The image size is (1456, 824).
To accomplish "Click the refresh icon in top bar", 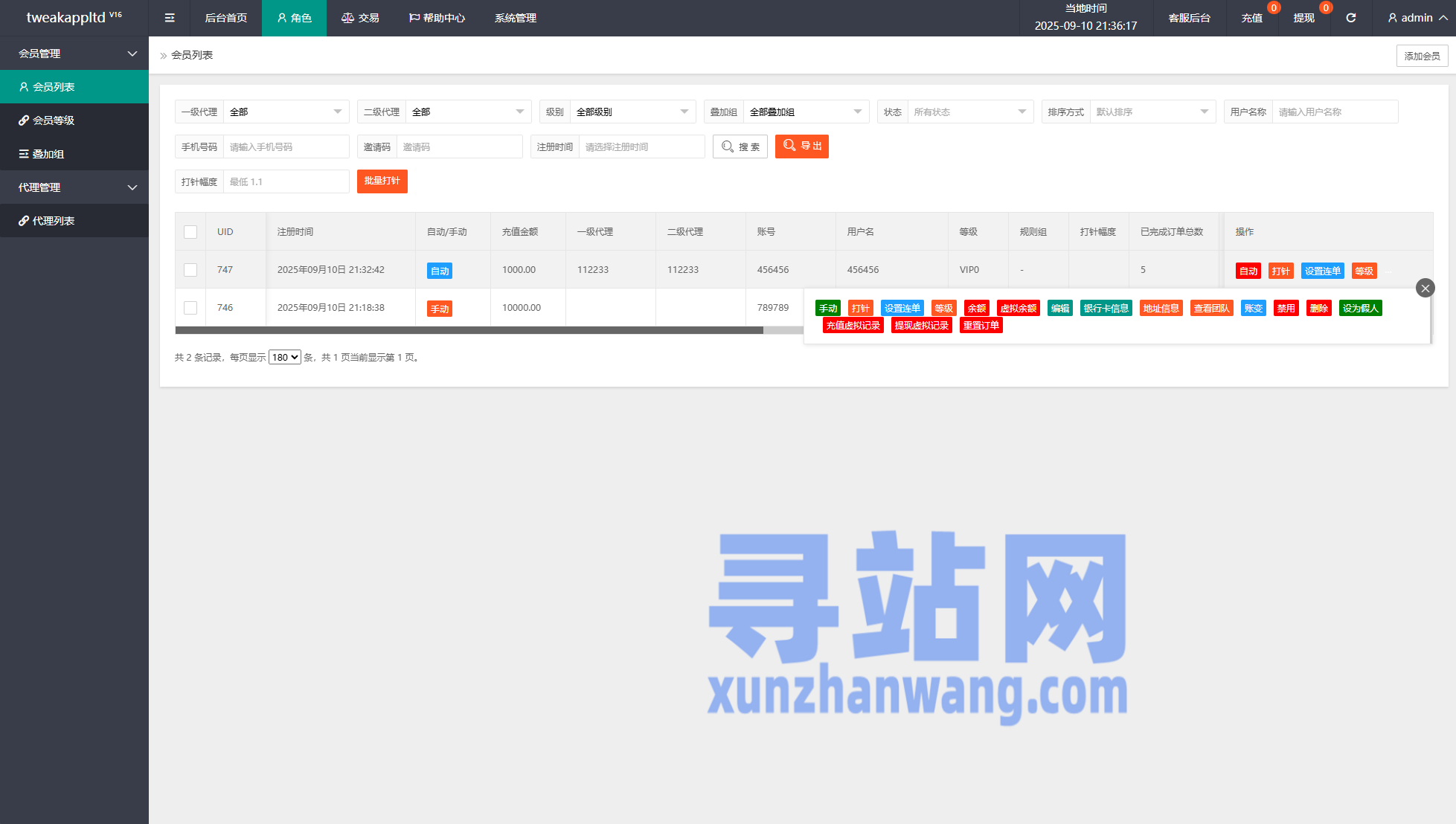I will (x=1350, y=18).
